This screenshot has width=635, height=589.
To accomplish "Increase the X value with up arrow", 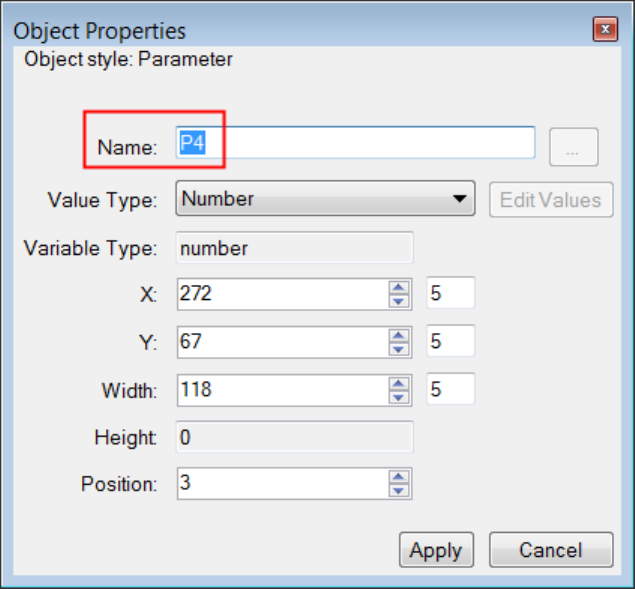I will [400, 287].
